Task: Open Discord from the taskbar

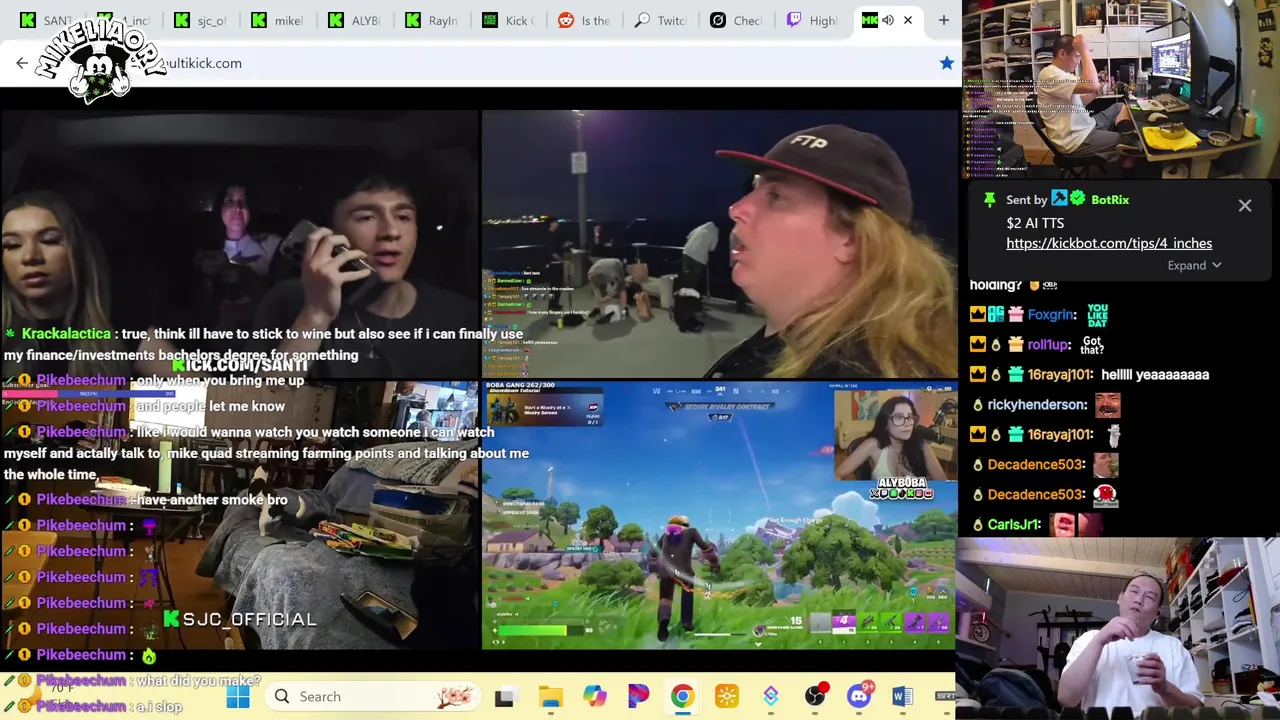Action: tap(859, 696)
